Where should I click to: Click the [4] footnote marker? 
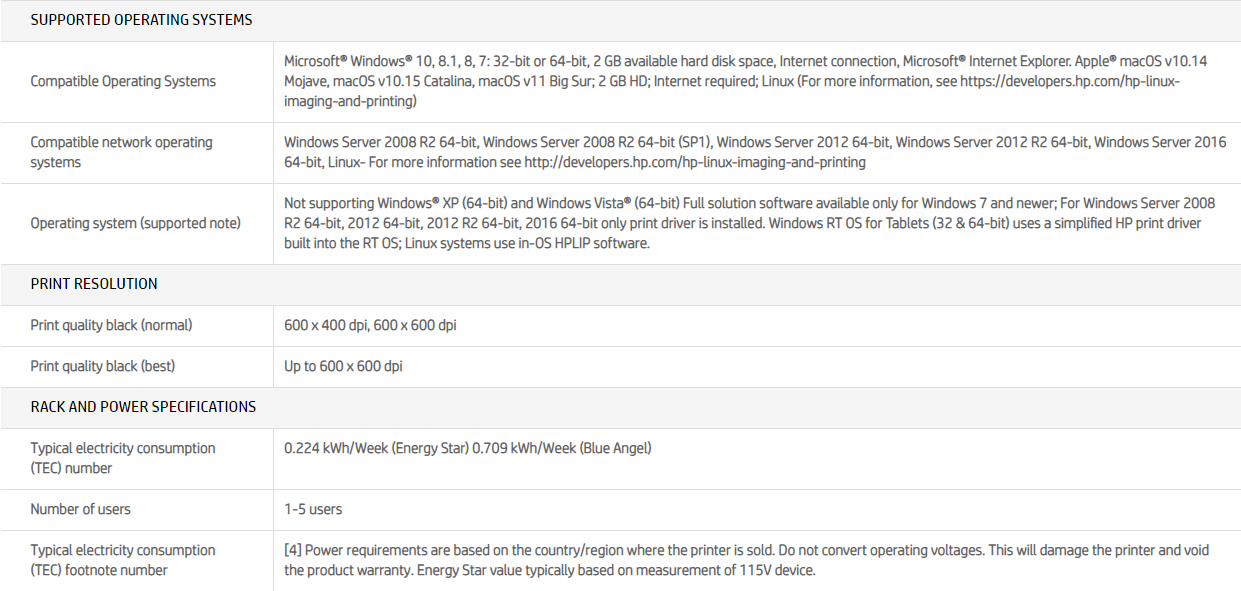pyautogui.click(x=293, y=550)
